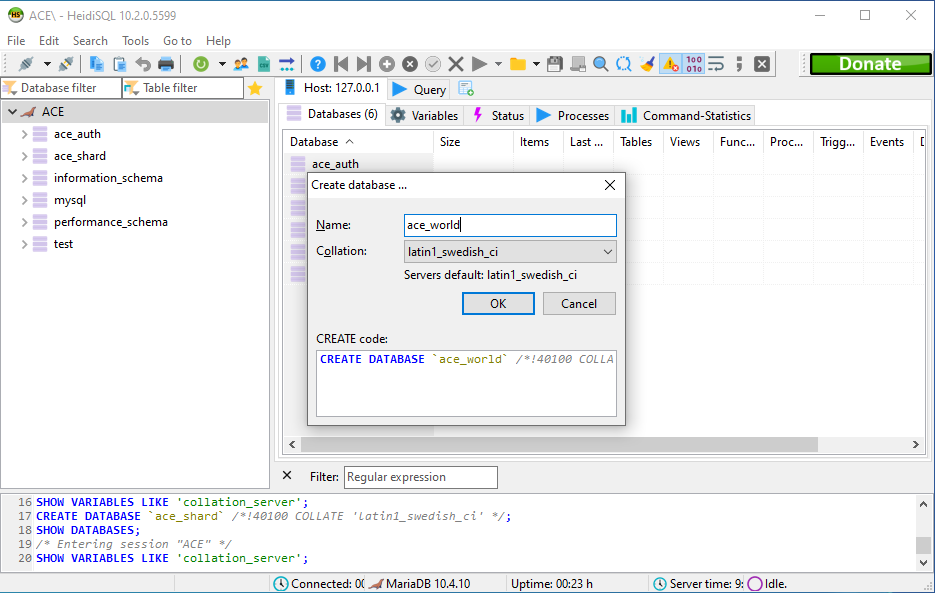Open the Collation dropdown
This screenshot has width=935, height=593.
point(510,252)
